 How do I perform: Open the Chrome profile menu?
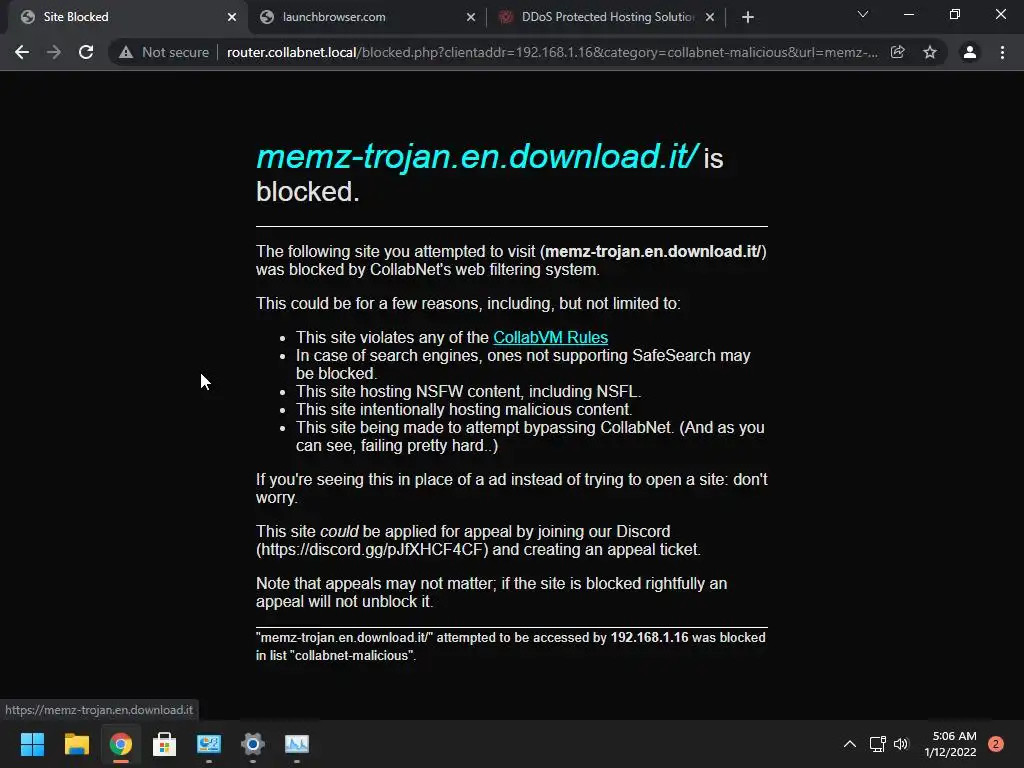(x=970, y=52)
